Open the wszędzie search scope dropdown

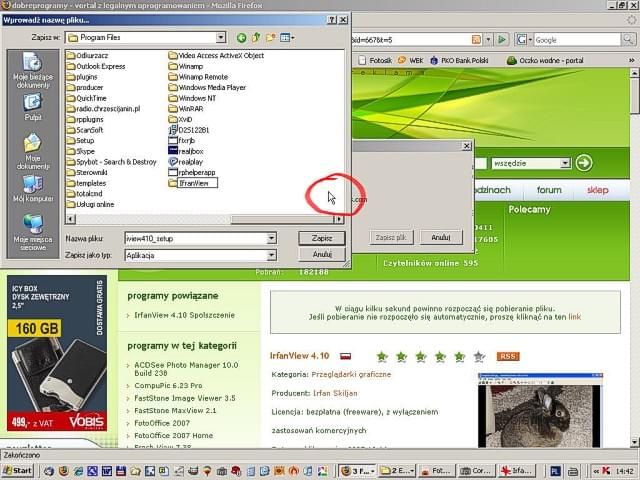coord(565,163)
